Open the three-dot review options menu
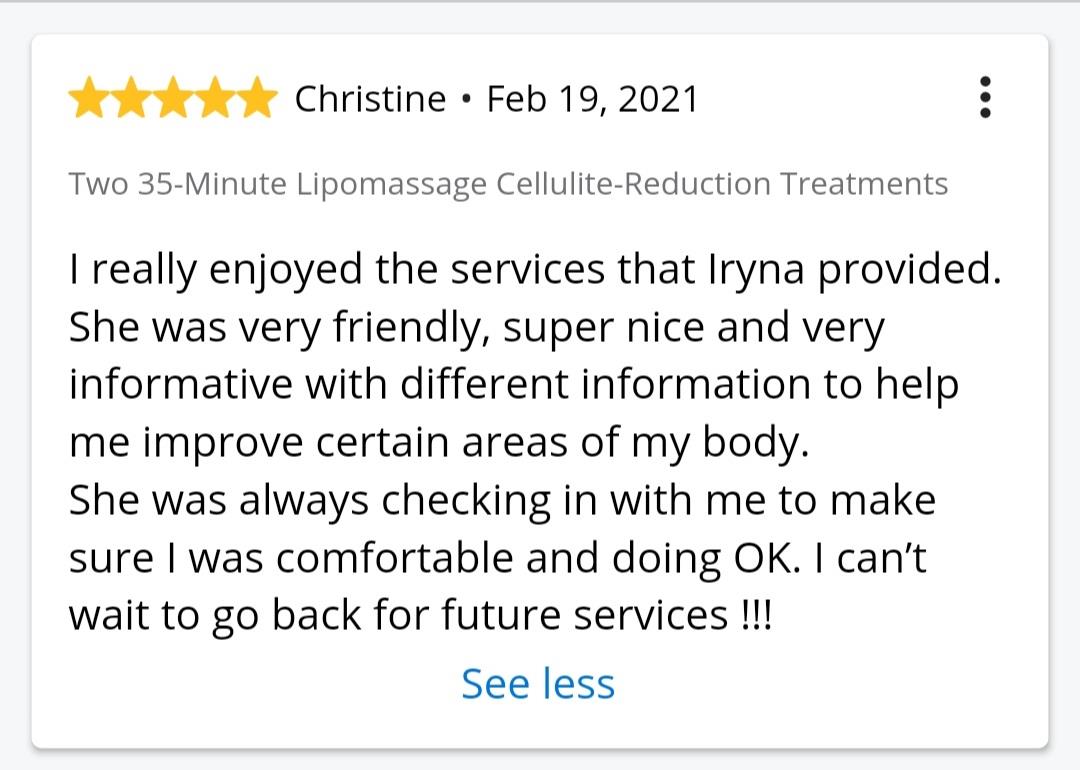The image size is (1080, 770). (985, 97)
